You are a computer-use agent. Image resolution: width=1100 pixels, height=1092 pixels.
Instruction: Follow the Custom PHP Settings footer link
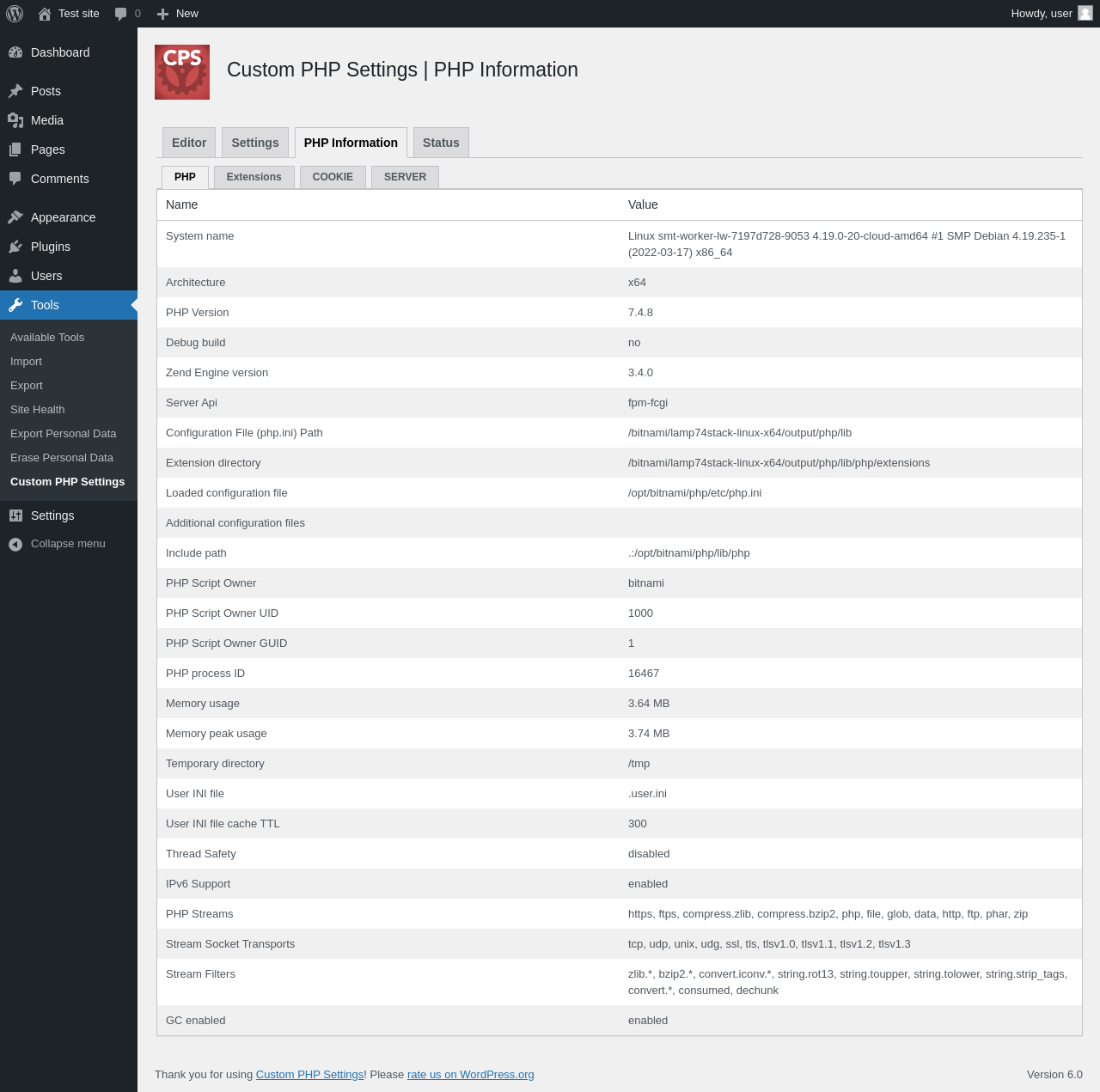tap(309, 1075)
